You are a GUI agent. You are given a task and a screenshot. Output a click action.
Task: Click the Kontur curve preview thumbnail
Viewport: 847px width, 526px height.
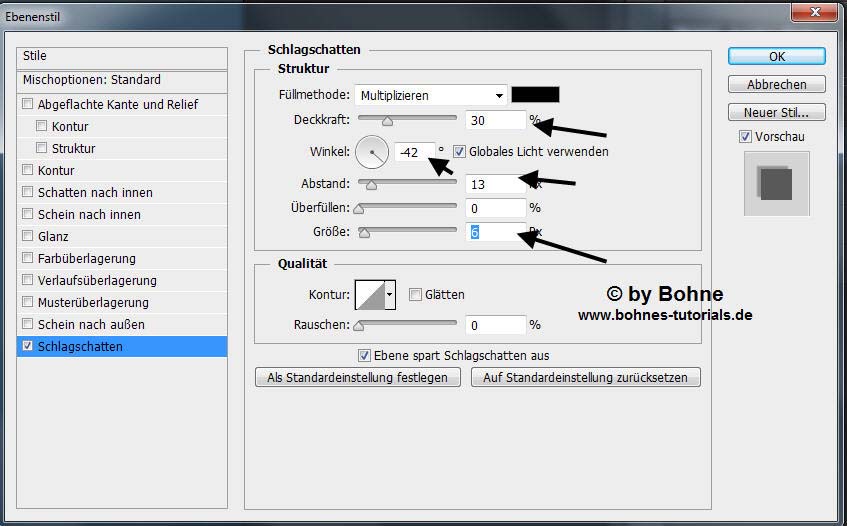pos(370,294)
